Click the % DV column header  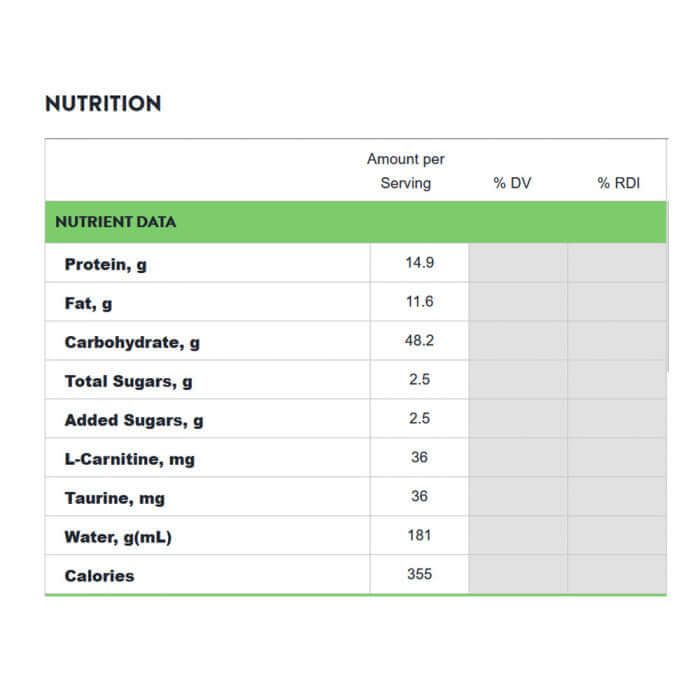click(512, 183)
